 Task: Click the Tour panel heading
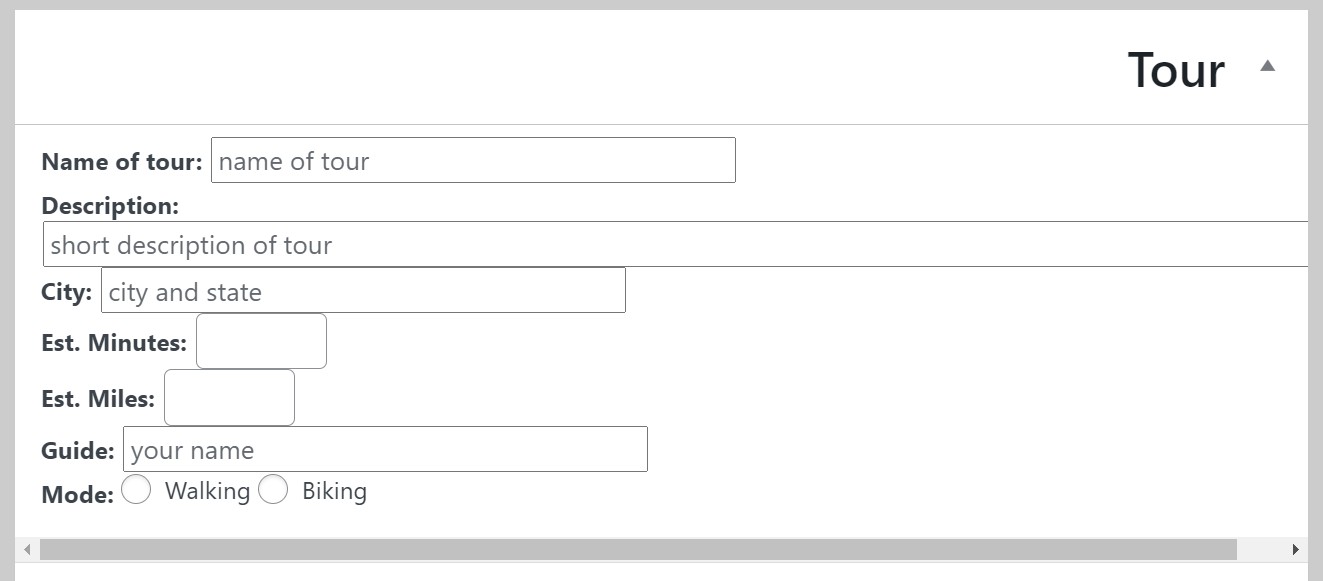[1176, 70]
